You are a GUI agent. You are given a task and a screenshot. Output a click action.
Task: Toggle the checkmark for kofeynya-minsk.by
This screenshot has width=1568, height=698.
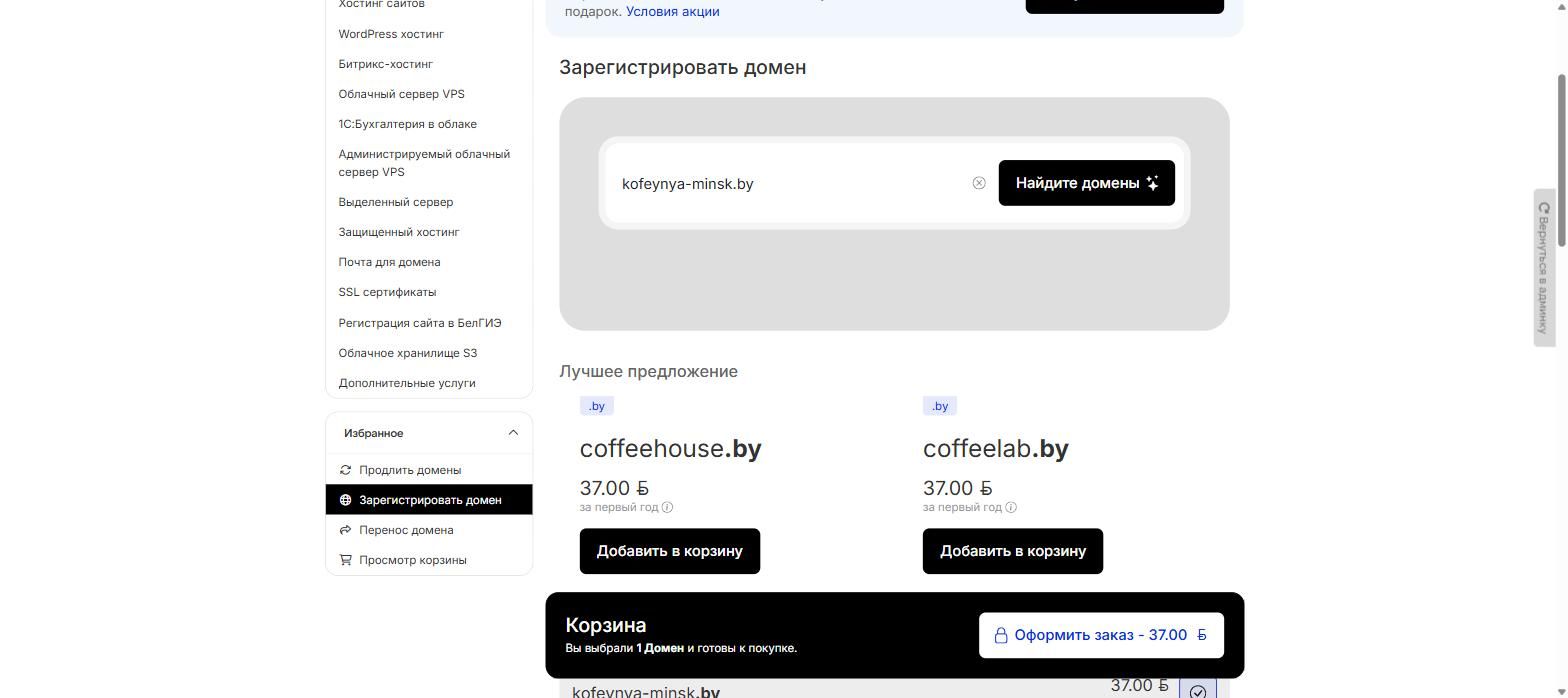1198,690
